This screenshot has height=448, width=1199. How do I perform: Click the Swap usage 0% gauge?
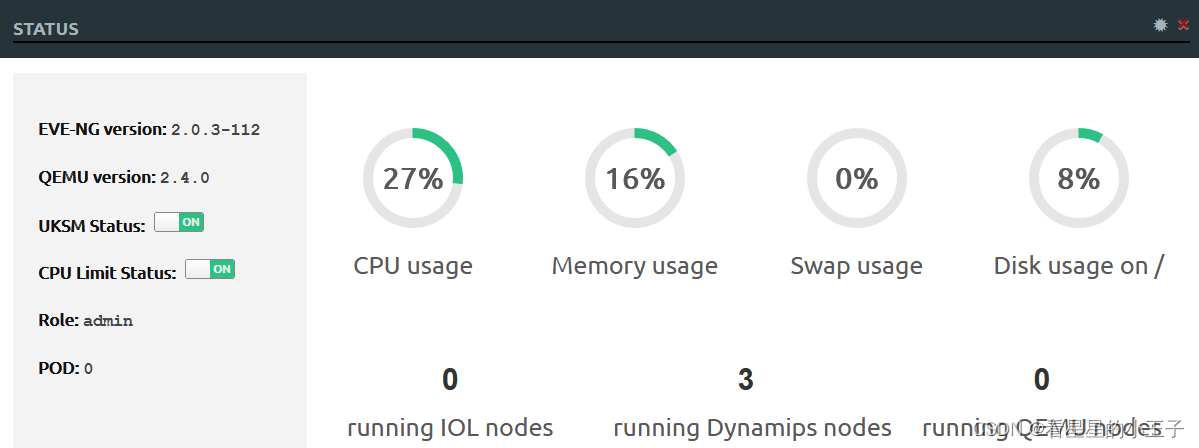coord(856,178)
